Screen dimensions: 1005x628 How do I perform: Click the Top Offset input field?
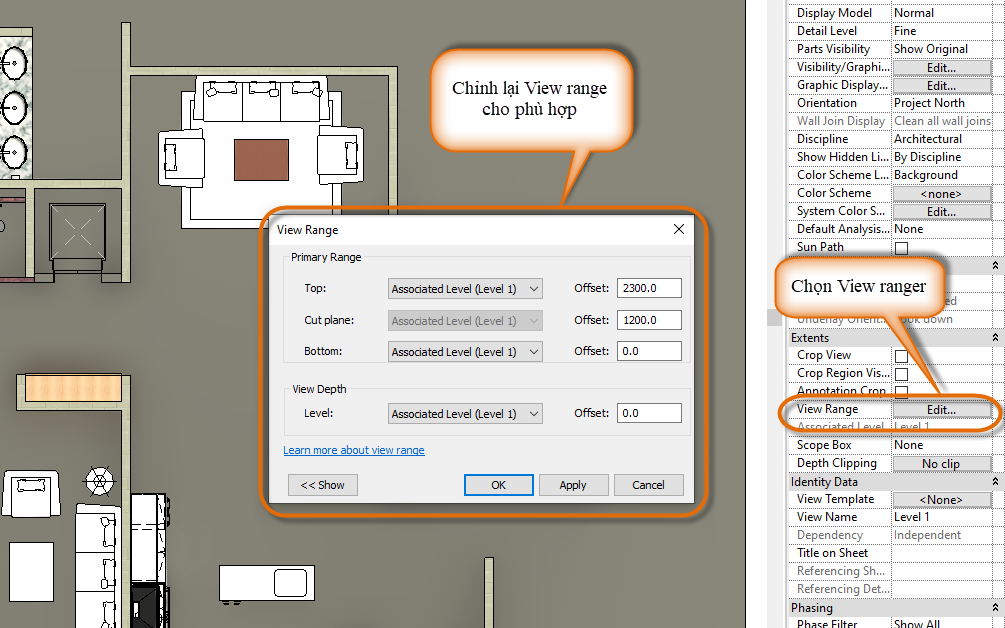[649, 289]
